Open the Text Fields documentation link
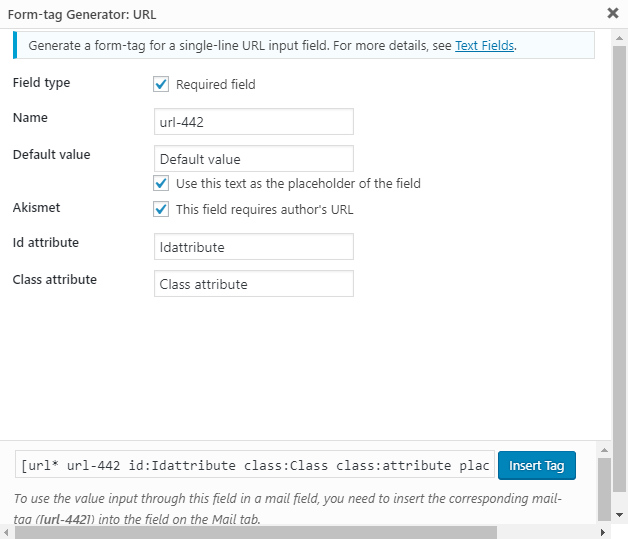Viewport: 628px width, 539px height. pos(485,45)
